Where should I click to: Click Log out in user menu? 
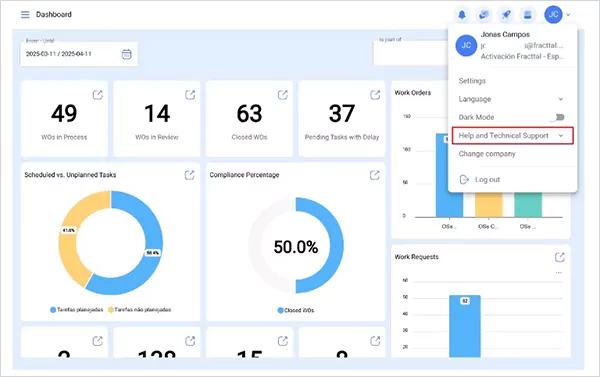487,180
